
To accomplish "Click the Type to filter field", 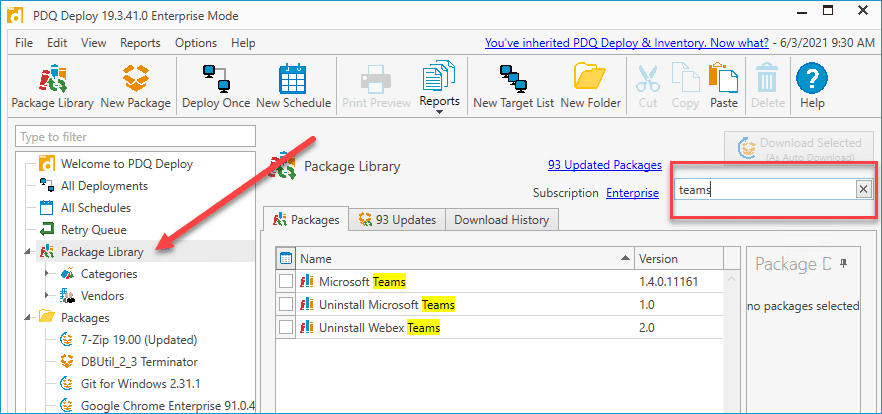I will pyautogui.click(x=135, y=137).
